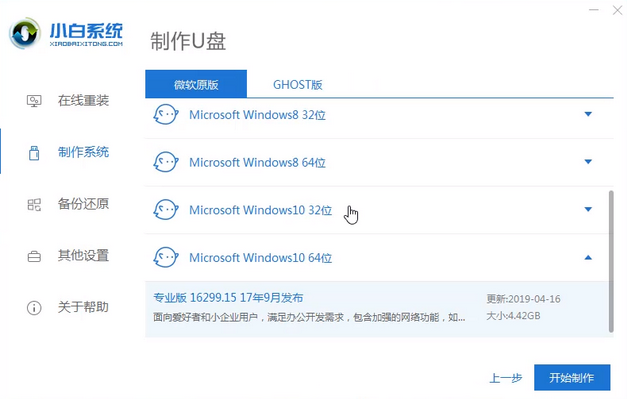Close the 小白系统 window

(x=617, y=10)
